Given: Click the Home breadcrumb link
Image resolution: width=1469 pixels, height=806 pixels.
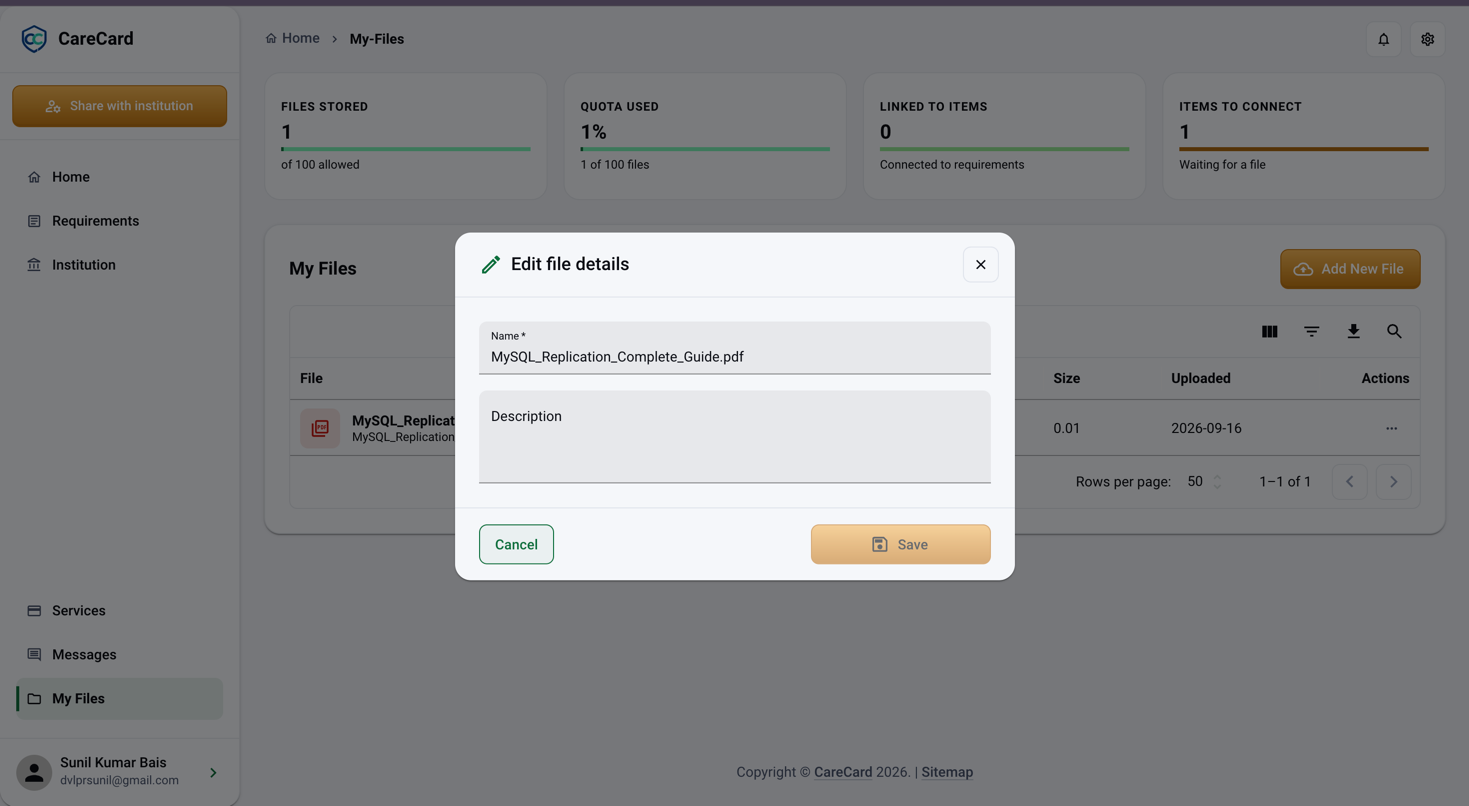Looking at the screenshot, I should tap(292, 38).
